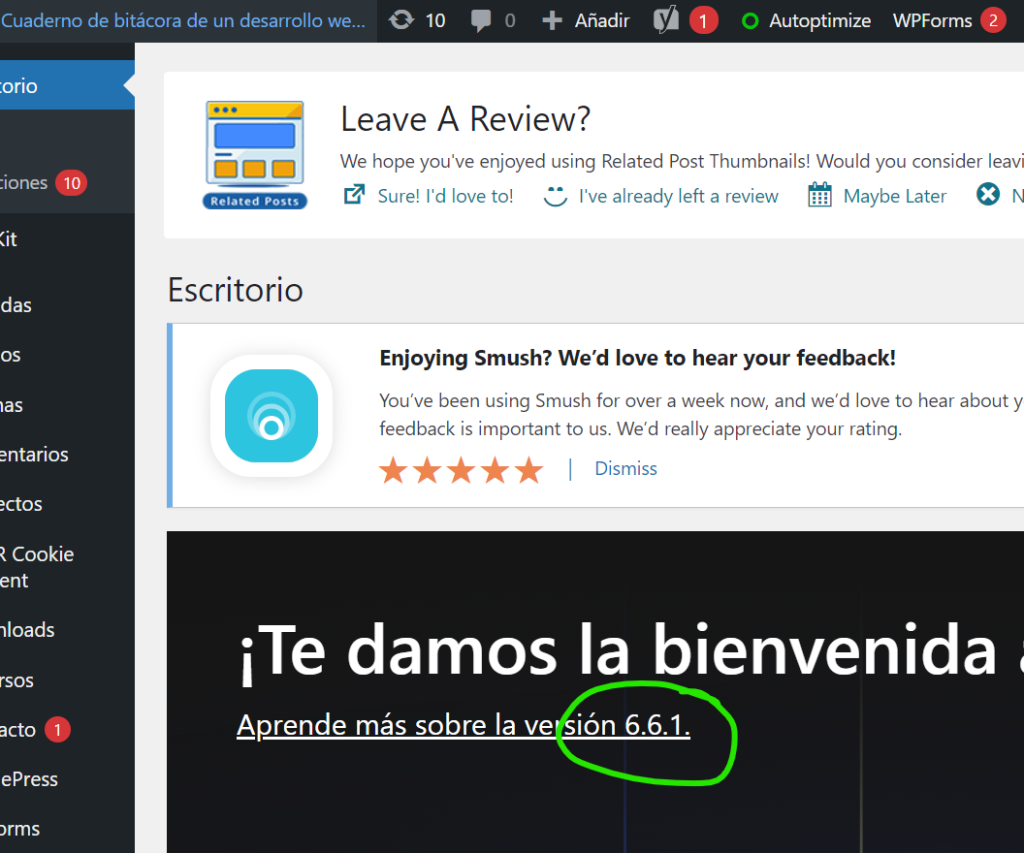Open the site title in the admin bar
Viewport: 1024px width, 853px height.
(184, 21)
